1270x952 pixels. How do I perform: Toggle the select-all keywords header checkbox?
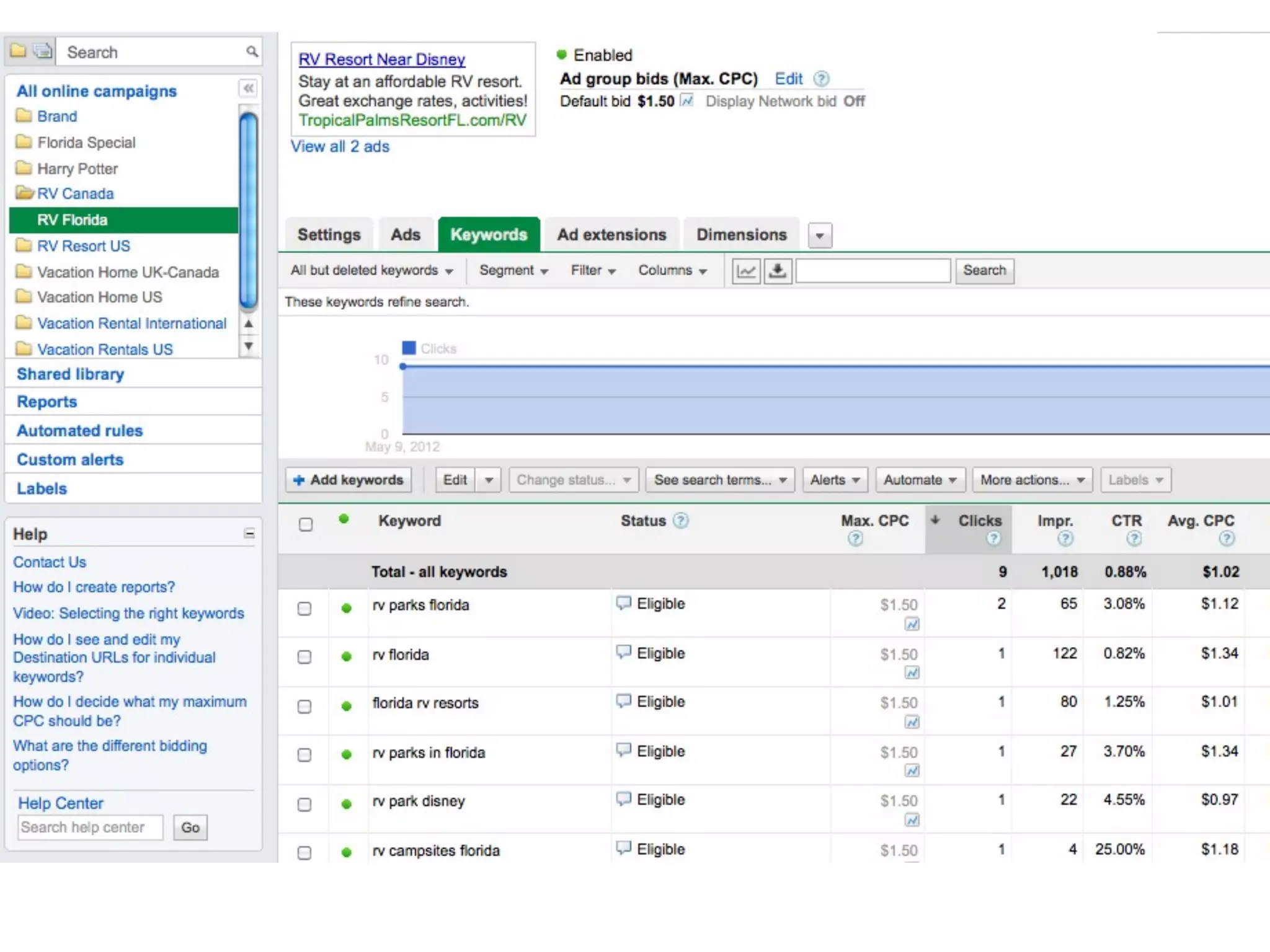(x=306, y=524)
